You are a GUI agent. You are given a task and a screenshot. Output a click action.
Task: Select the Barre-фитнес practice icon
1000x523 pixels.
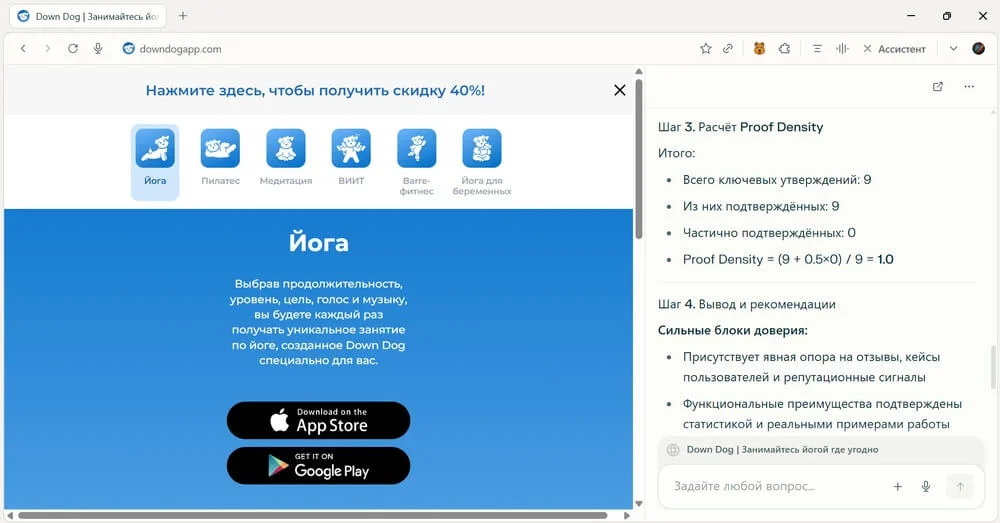(416, 149)
